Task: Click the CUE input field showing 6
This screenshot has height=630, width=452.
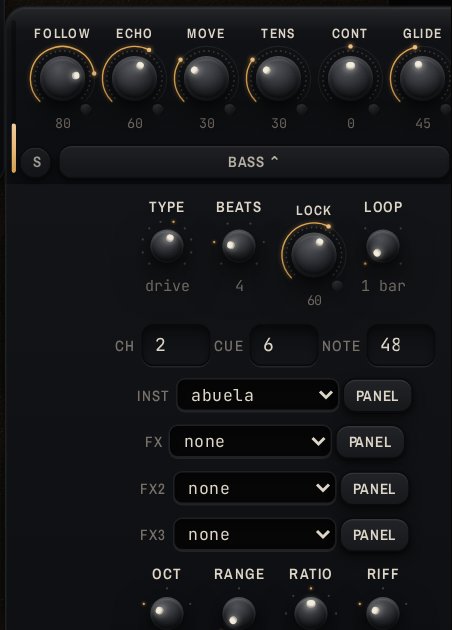Action: (x=284, y=345)
